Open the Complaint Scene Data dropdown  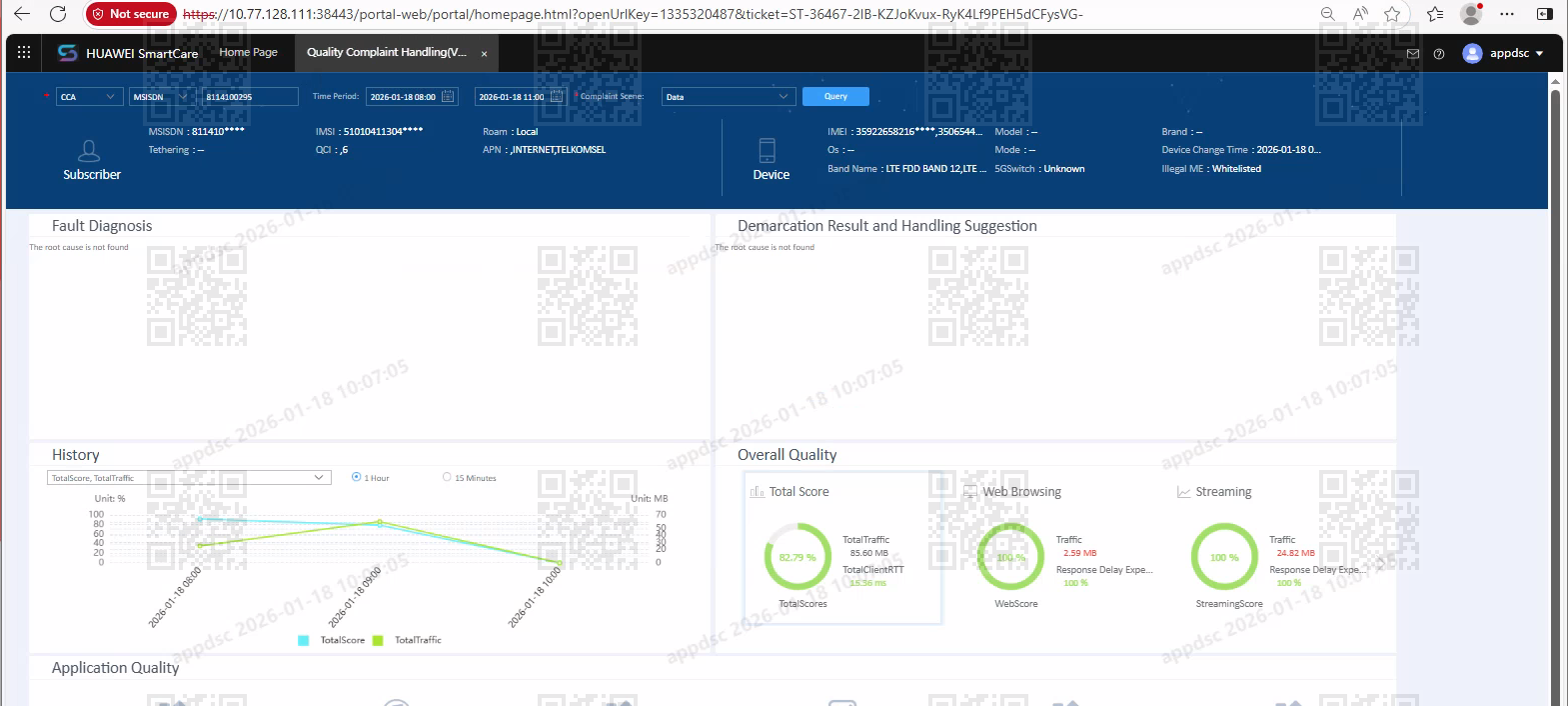click(729, 97)
